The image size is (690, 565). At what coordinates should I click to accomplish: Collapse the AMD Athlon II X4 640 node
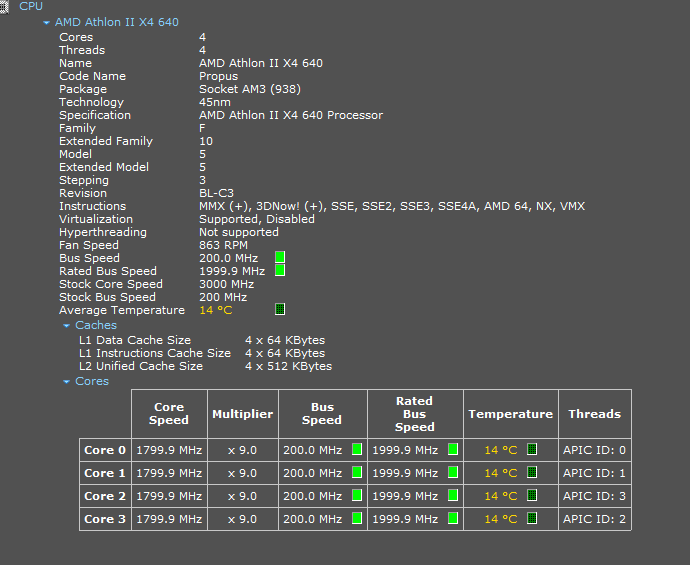[x=46, y=22]
